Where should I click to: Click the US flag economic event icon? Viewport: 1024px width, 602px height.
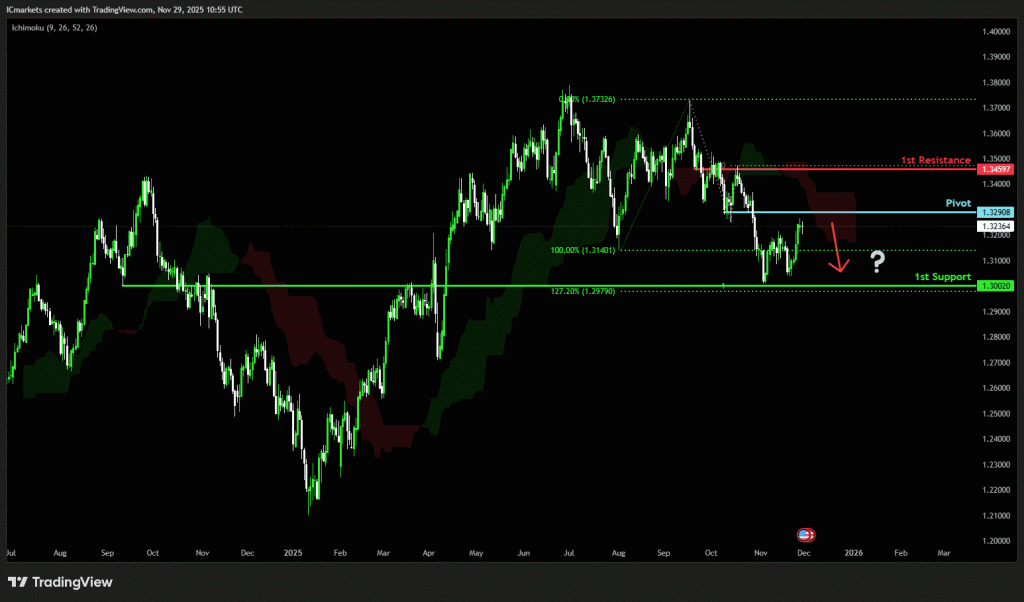pyautogui.click(x=806, y=535)
